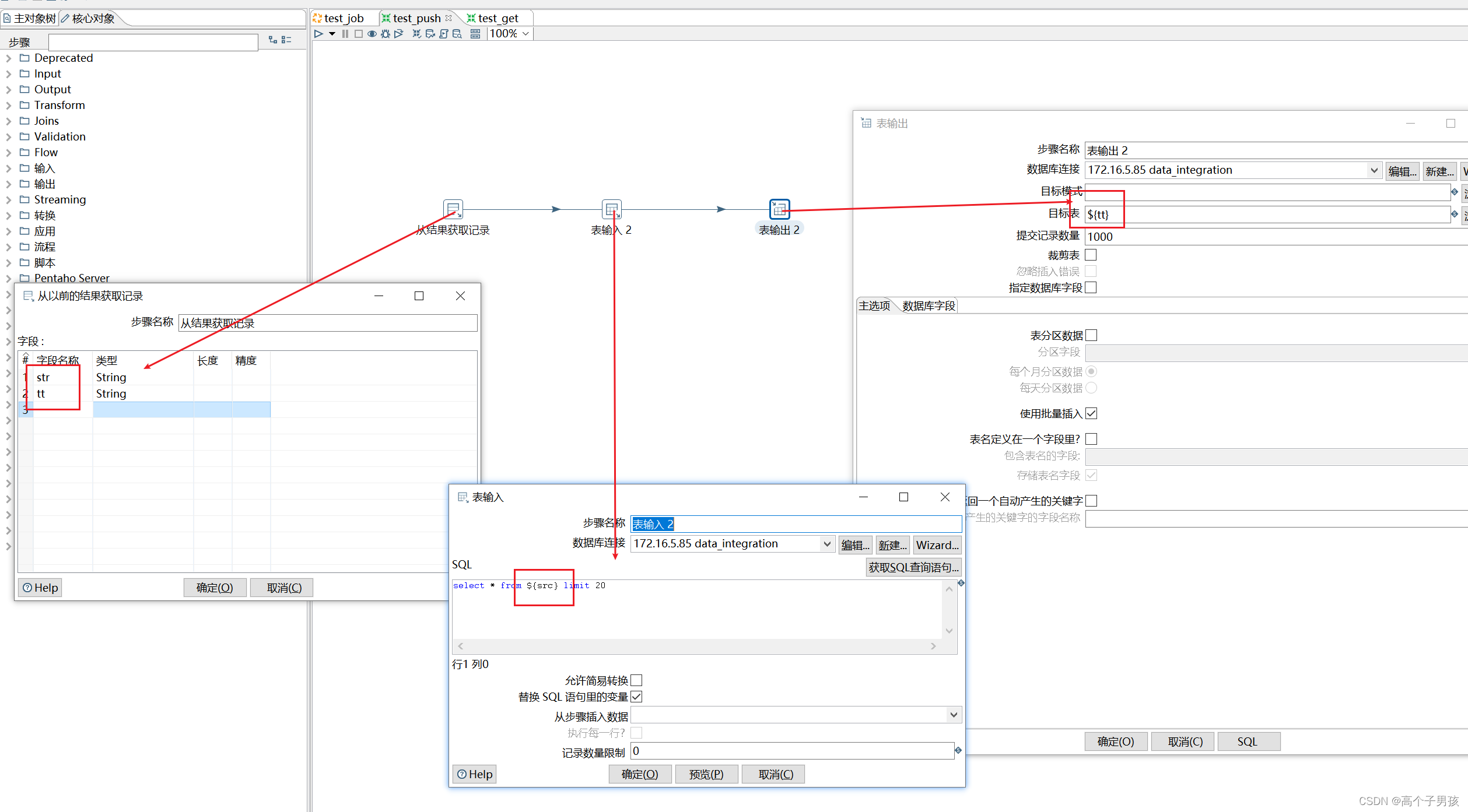This screenshot has height=812, width=1468.
Task: Switch to the test_get tab
Action: click(x=497, y=18)
